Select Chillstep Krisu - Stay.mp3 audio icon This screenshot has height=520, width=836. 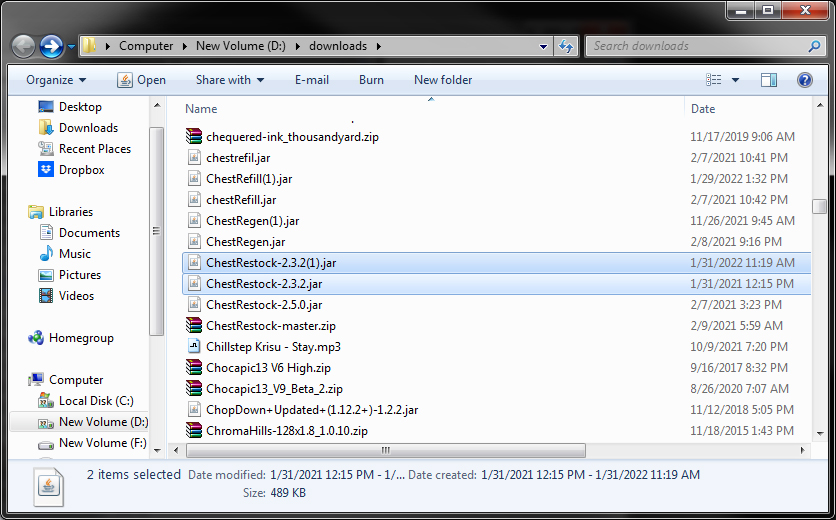point(194,347)
